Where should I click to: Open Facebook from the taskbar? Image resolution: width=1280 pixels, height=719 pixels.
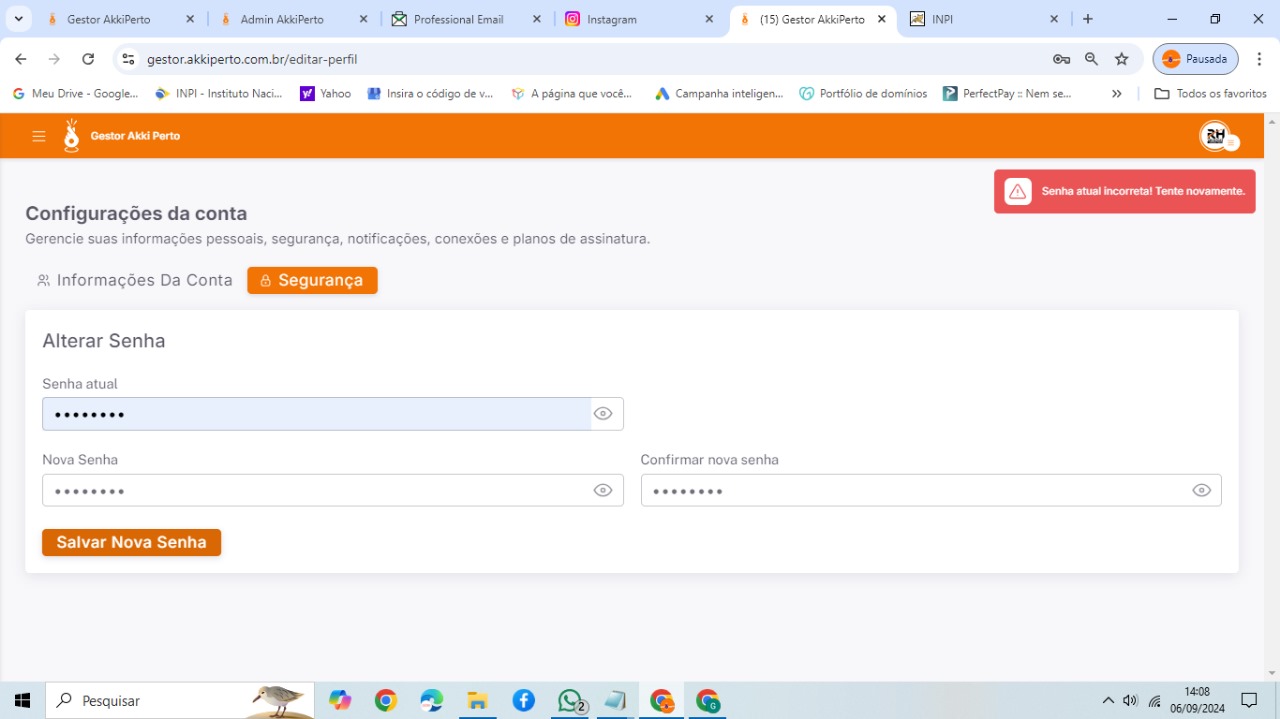[x=524, y=701]
